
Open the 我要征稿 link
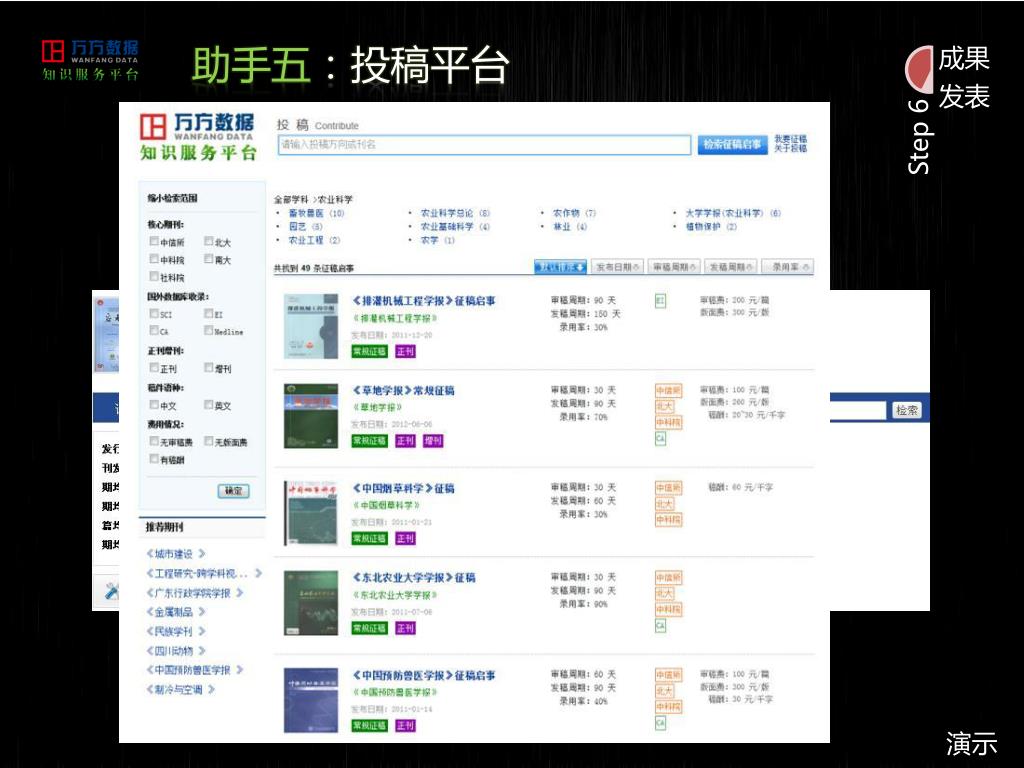click(x=790, y=139)
